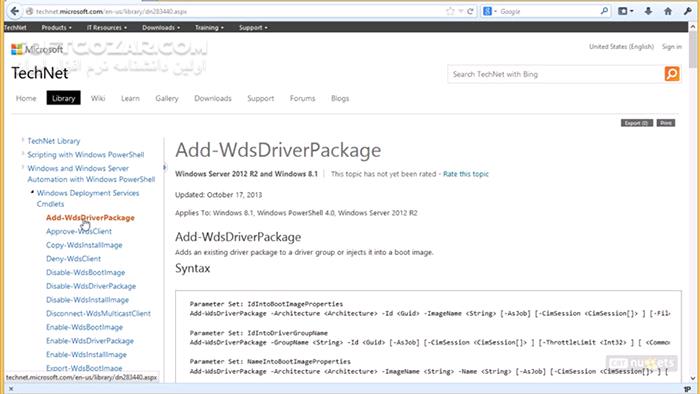
Task: Click the Sign in link
Action: click(x=671, y=46)
